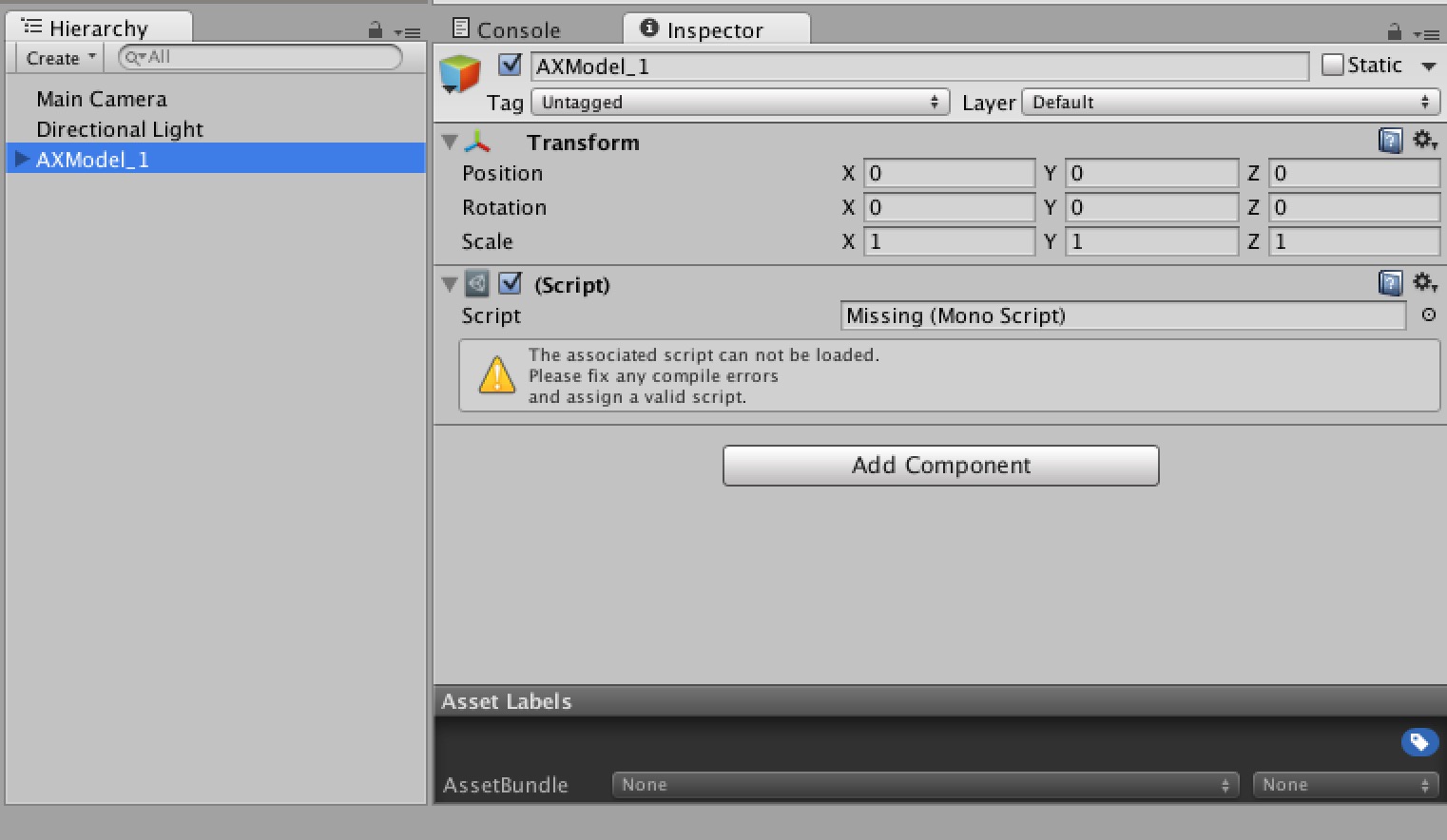Open Script component gear settings menu
The image size is (1447, 840).
pos(1424,282)
